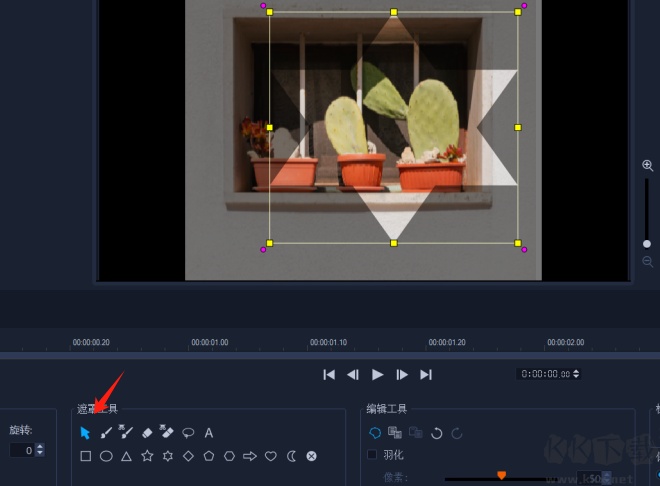This screenshot has height=486, width=660.
Task: Enable the 羽化 feather checkbox
Action: (373, 454)
